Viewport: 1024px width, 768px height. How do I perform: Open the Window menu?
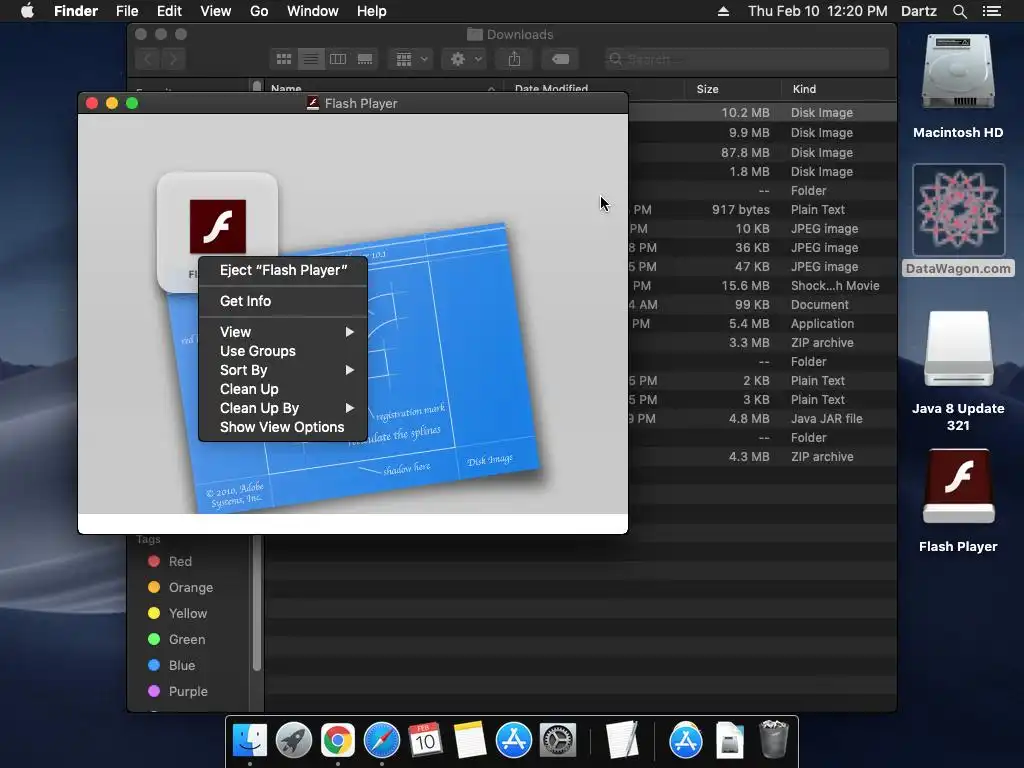313,11
